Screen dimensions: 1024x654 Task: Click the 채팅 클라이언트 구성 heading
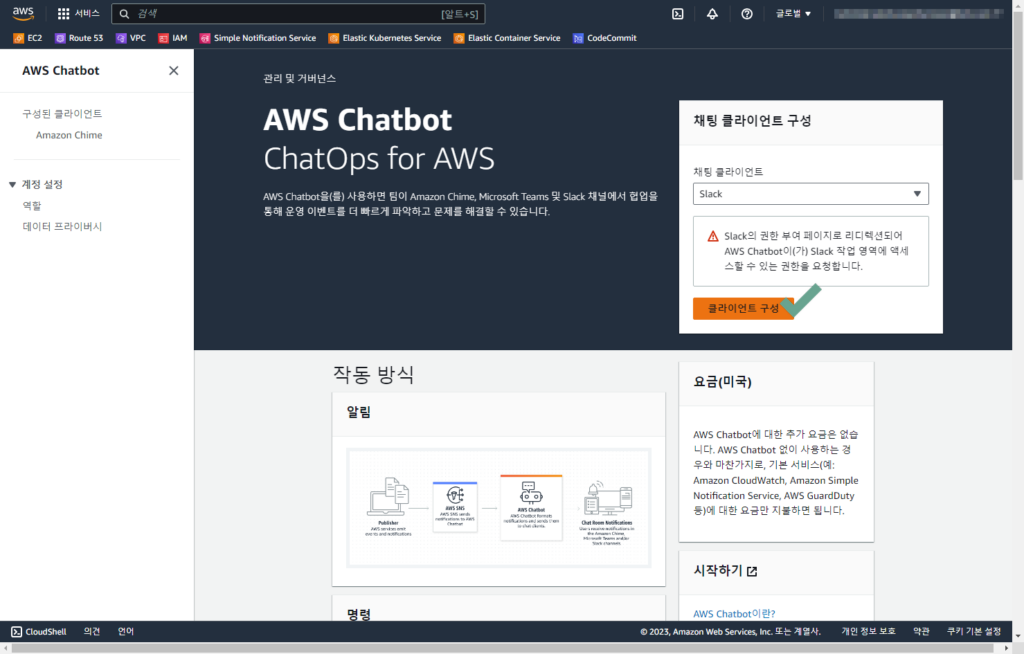pos(752,121)
